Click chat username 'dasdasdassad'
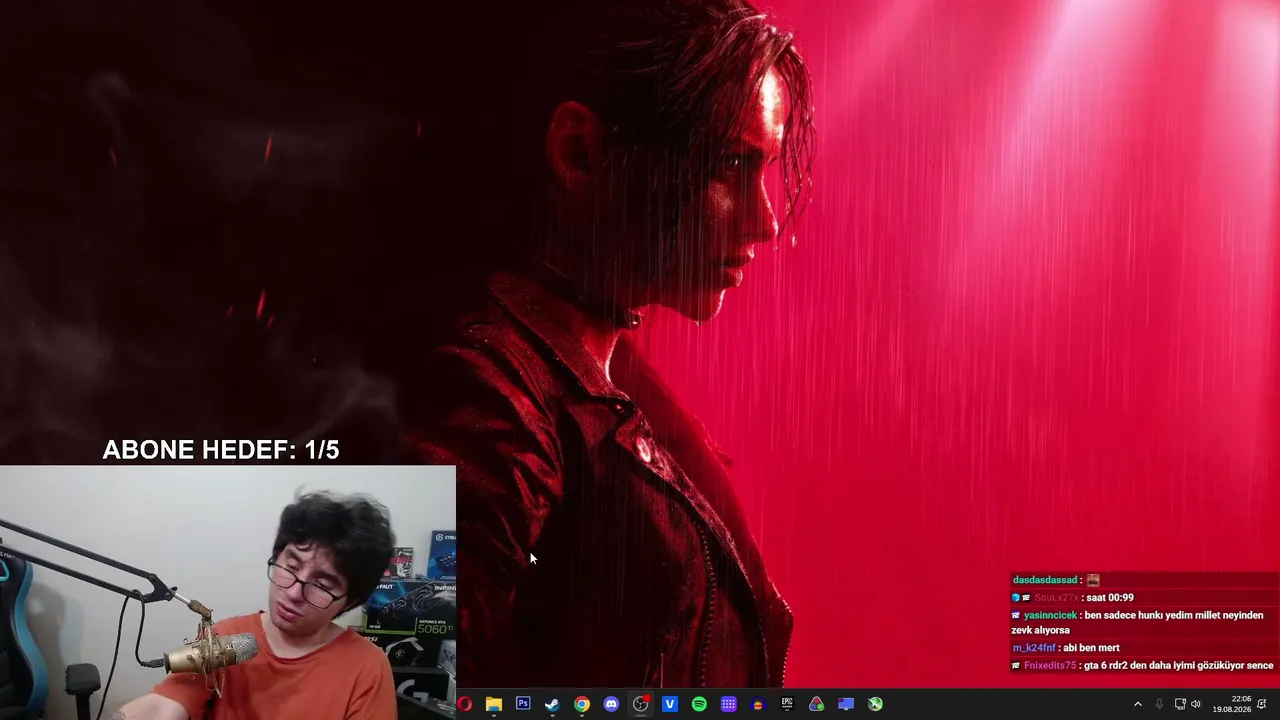 tap(1045, 580)
